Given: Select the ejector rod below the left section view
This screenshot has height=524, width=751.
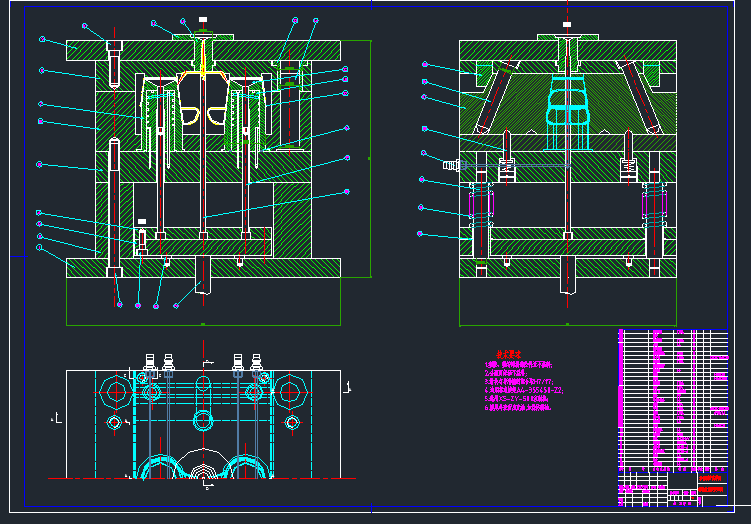Looking at the screenshot, I should (203, 275).
